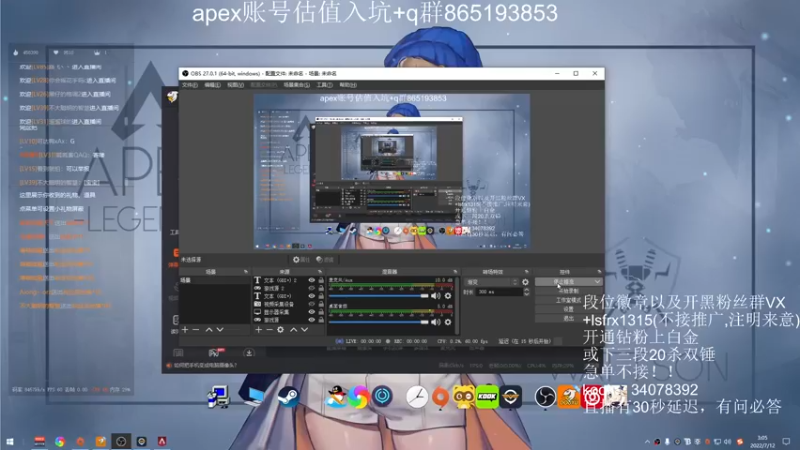Open source properties gear in Sources toolbar

(x=281, y=330)
